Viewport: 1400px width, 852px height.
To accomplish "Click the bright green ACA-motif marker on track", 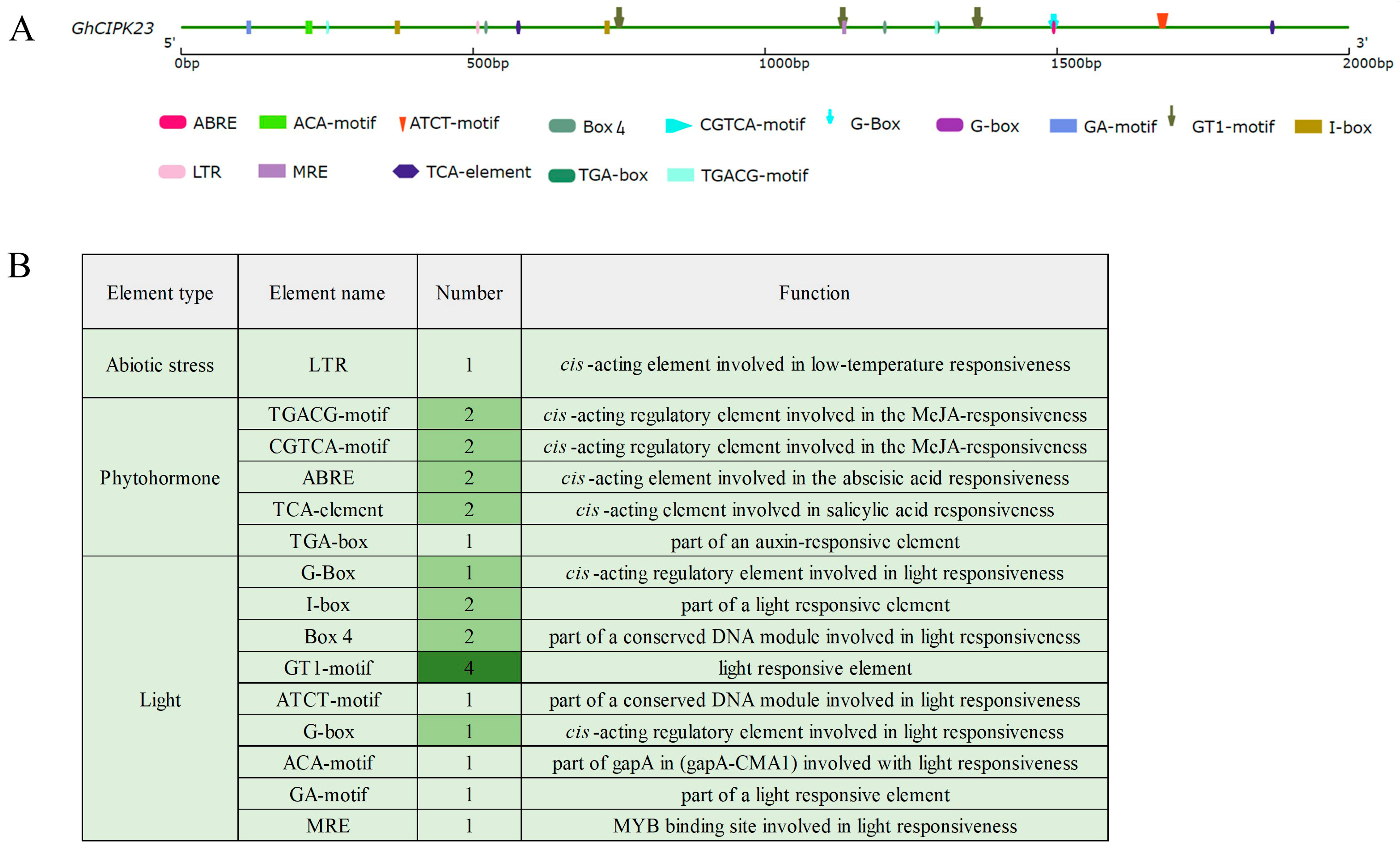I will click(309, 27).
